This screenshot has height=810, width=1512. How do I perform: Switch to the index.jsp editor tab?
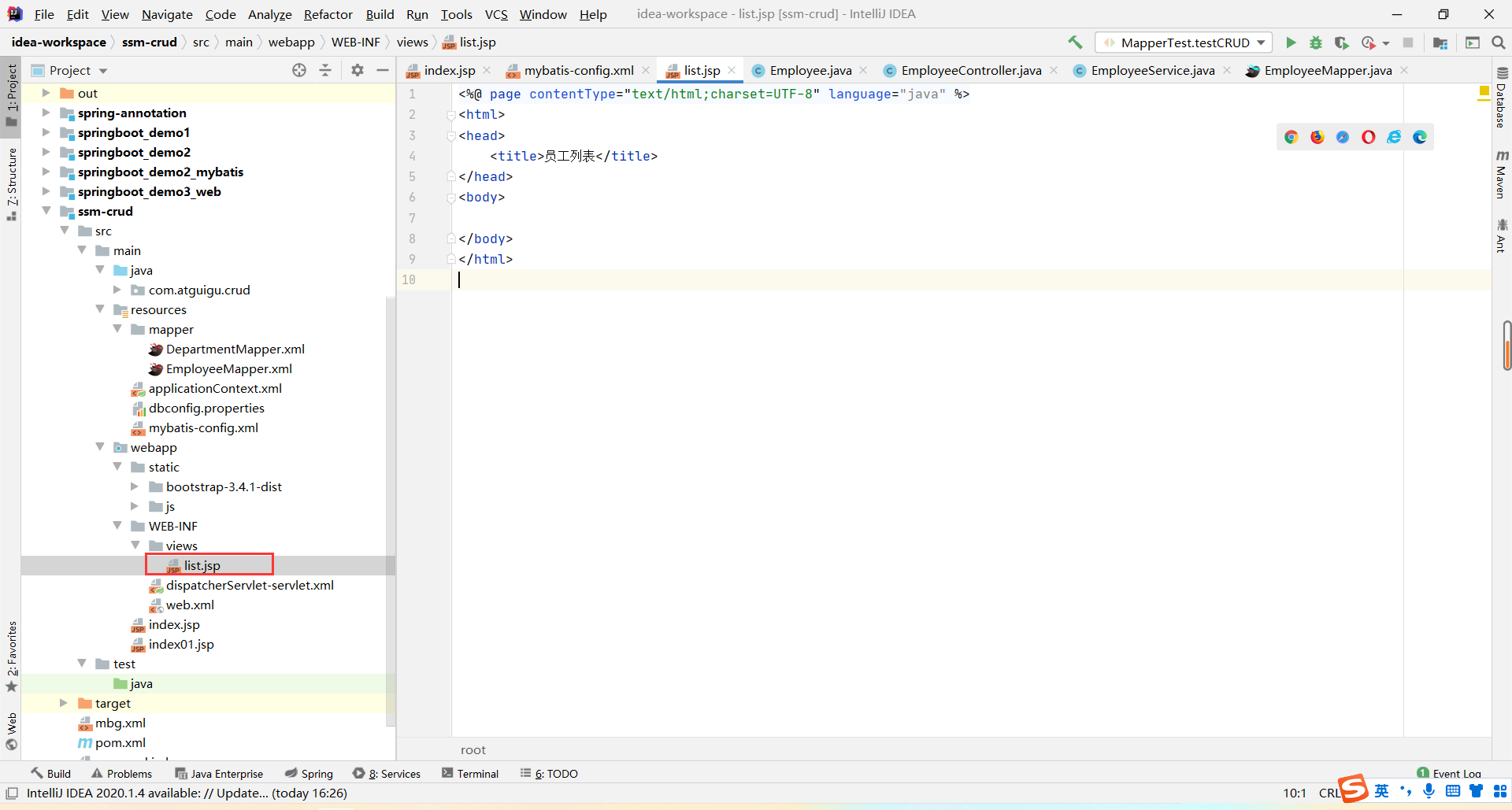click(x=448, y=70)
